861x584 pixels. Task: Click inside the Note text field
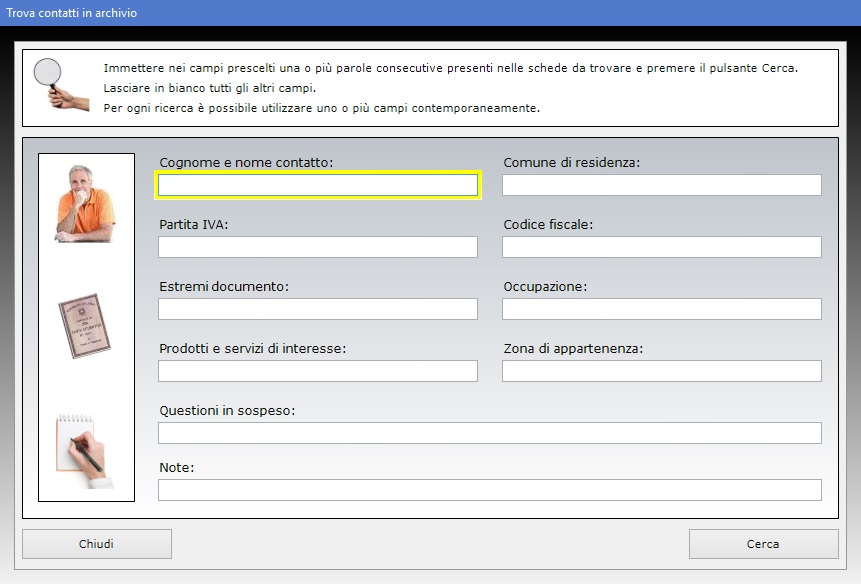(x=489, y=490)
